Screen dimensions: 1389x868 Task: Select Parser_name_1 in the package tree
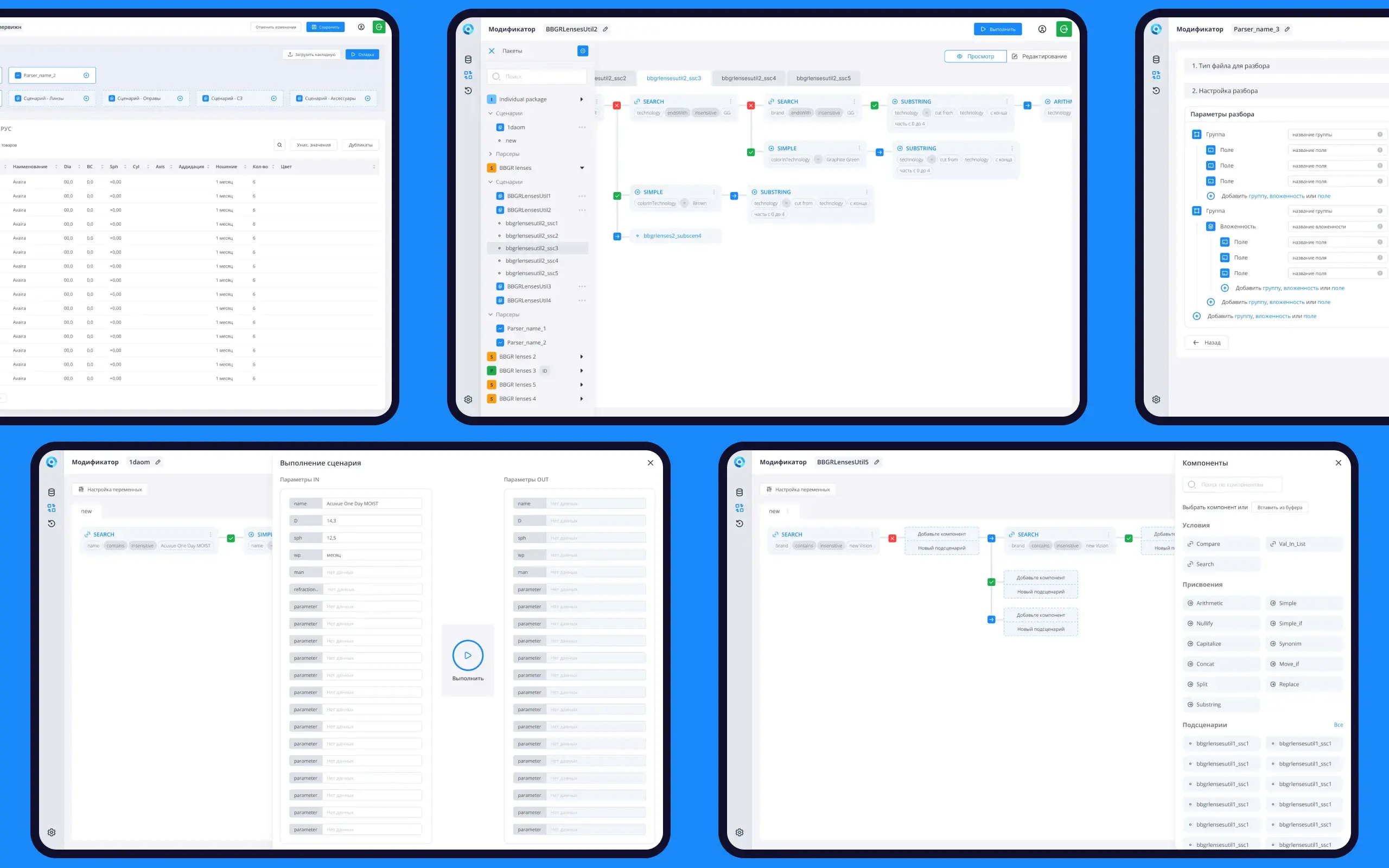coord(526,329)
